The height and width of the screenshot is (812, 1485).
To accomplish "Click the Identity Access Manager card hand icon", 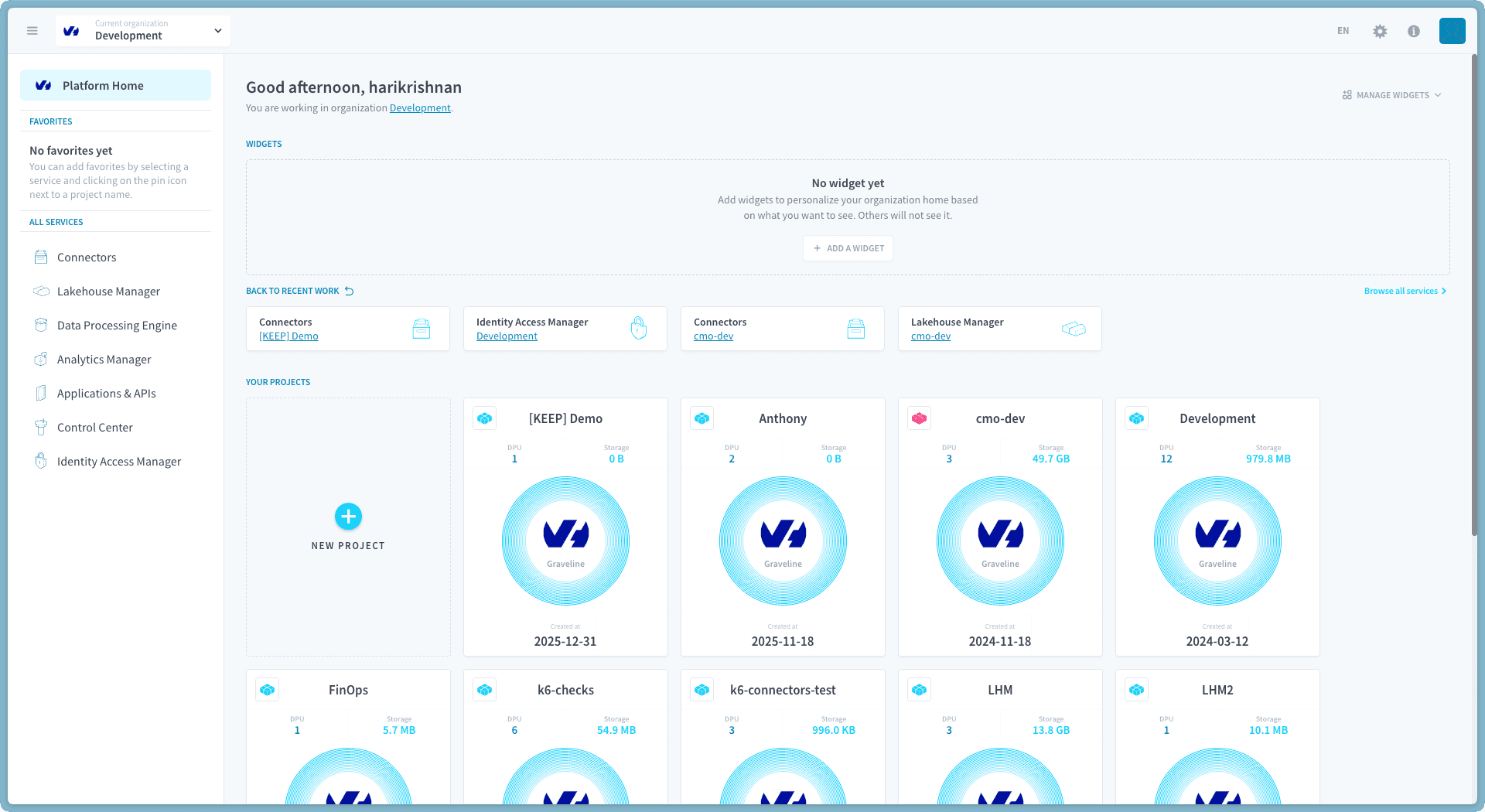I will coord(639,329).
